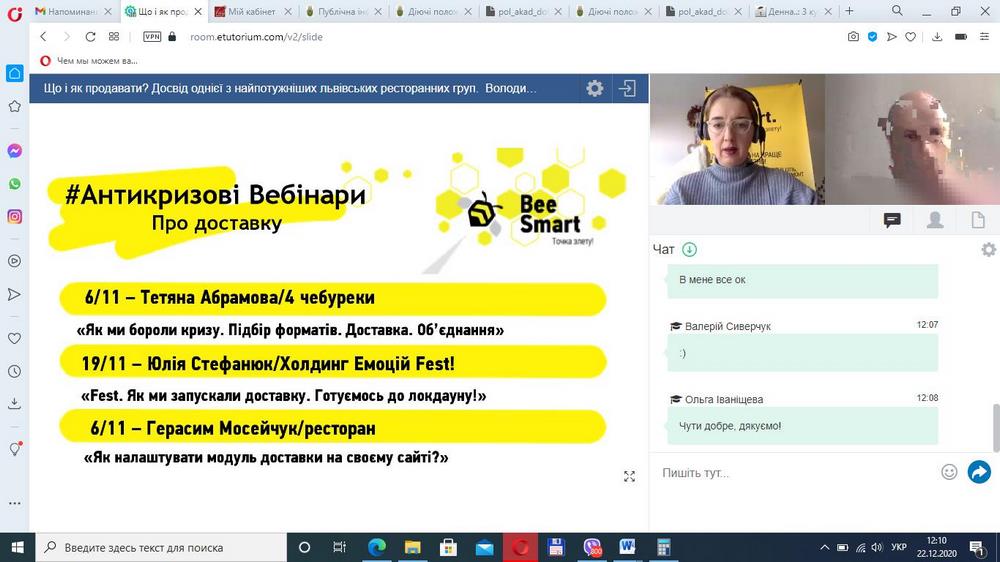Open Instagram in Opera sidebar
The height and width of the screenshot is (562, 1000).
[15, 217]
